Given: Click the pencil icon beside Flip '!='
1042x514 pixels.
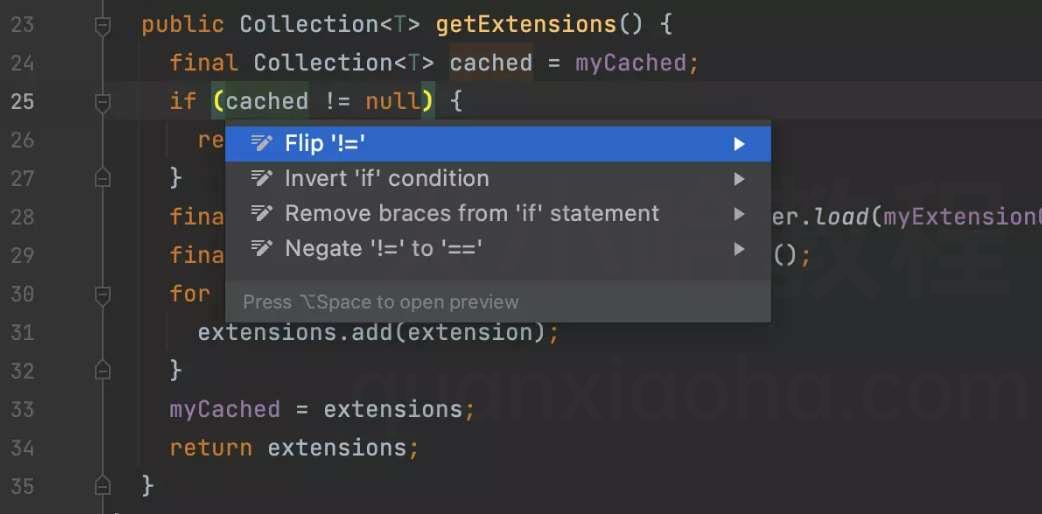Looking at the screenshot, I should point(261,143).
